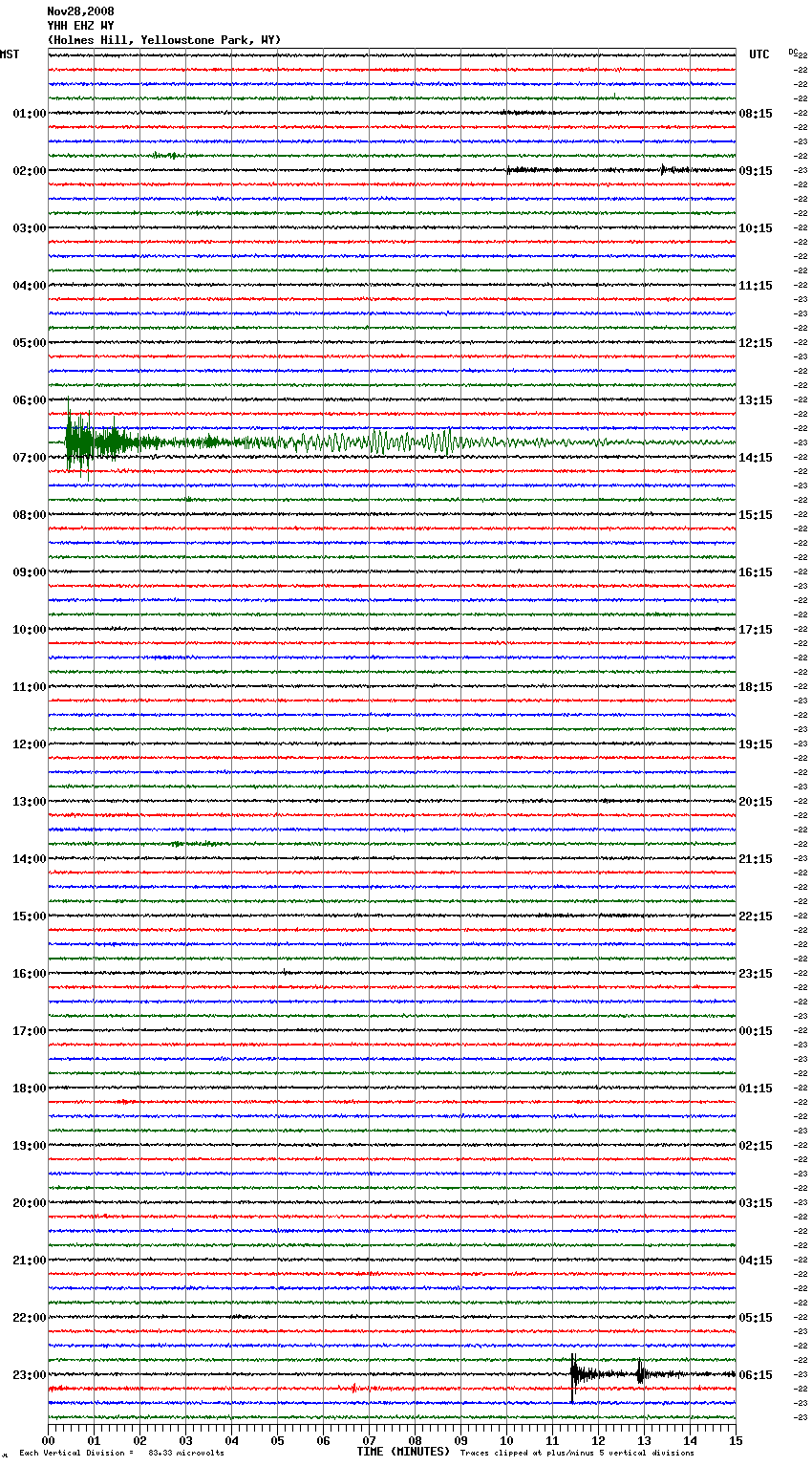Click the 23:15 UTC time label

tap(756, 974)
